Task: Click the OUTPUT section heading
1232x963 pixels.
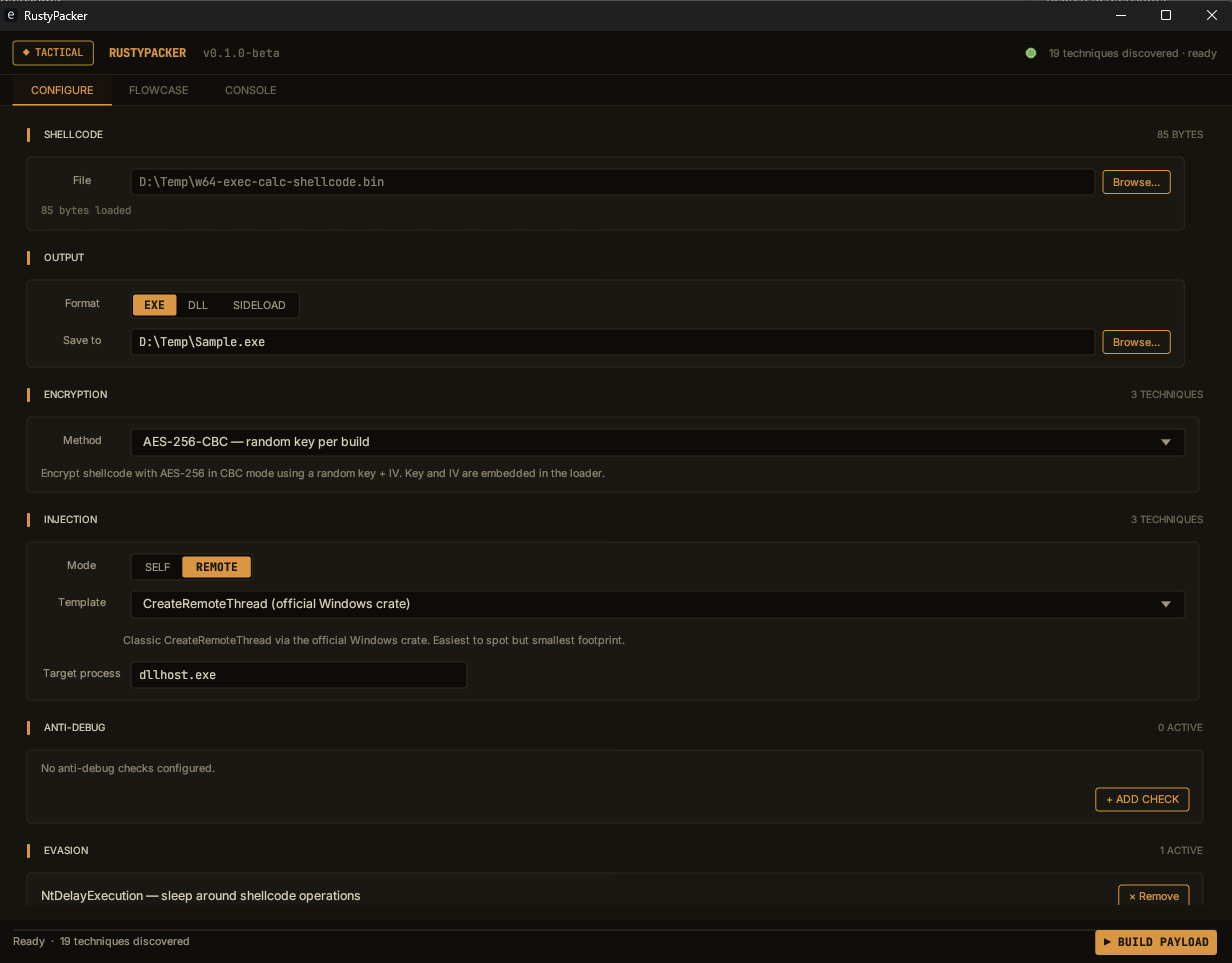Action: coord(64,257)
